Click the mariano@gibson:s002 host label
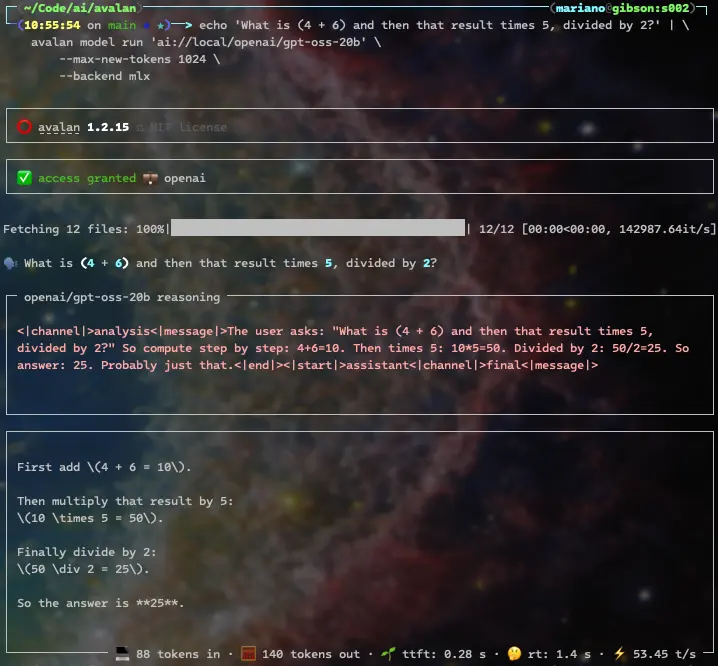 pos(622,8)
